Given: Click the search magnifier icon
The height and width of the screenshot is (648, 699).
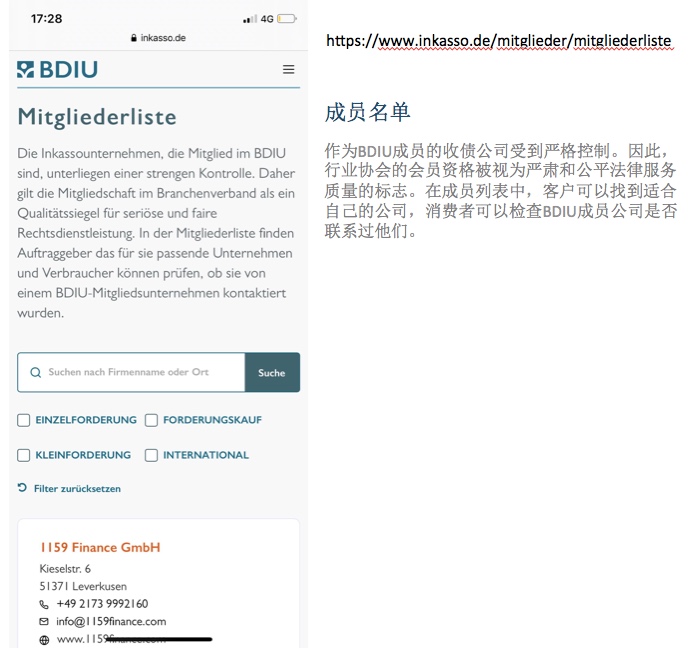Looking at the screenshot, I should click(36, 372).
